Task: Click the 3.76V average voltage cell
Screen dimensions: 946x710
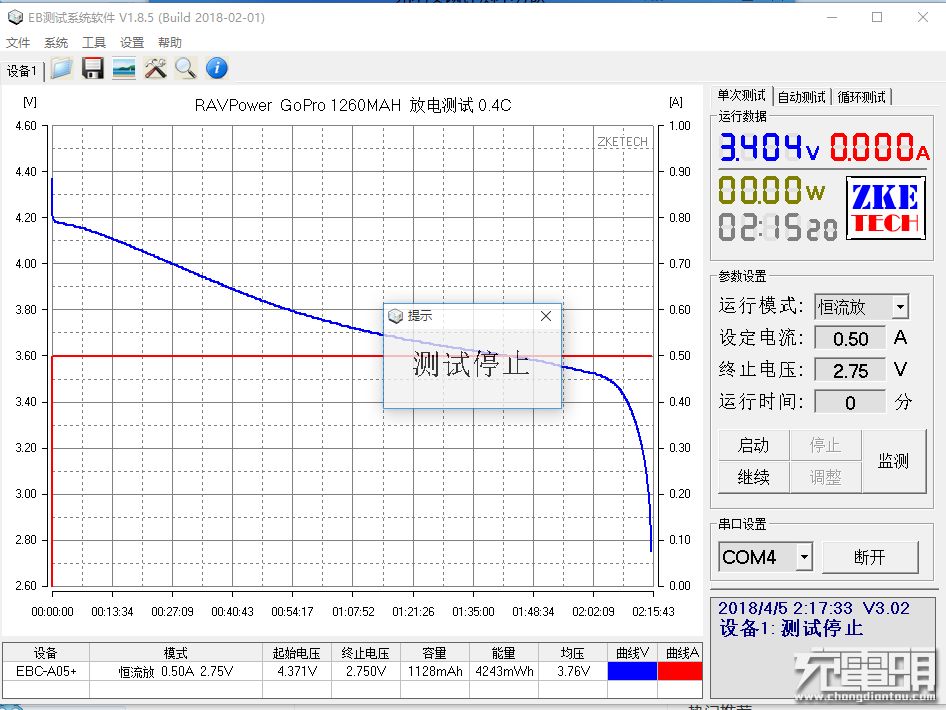Action: point(573,671)
